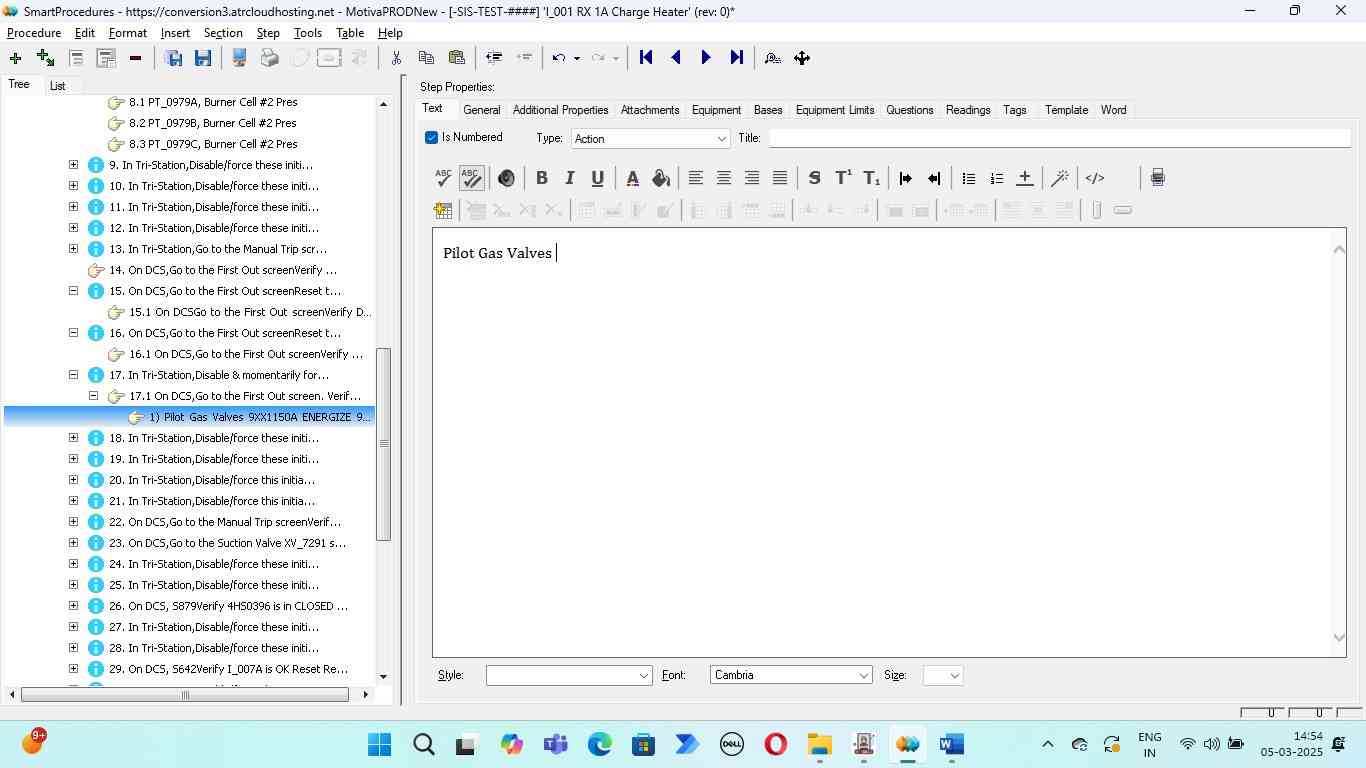Open the Font dropdown showing Cambria
1366x768 pixels.
(x=790, y=675)
